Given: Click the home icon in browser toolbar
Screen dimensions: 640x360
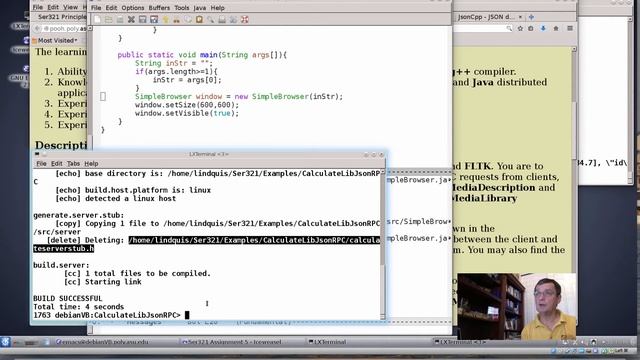Looking at the screenshot, I should point(556,29).
